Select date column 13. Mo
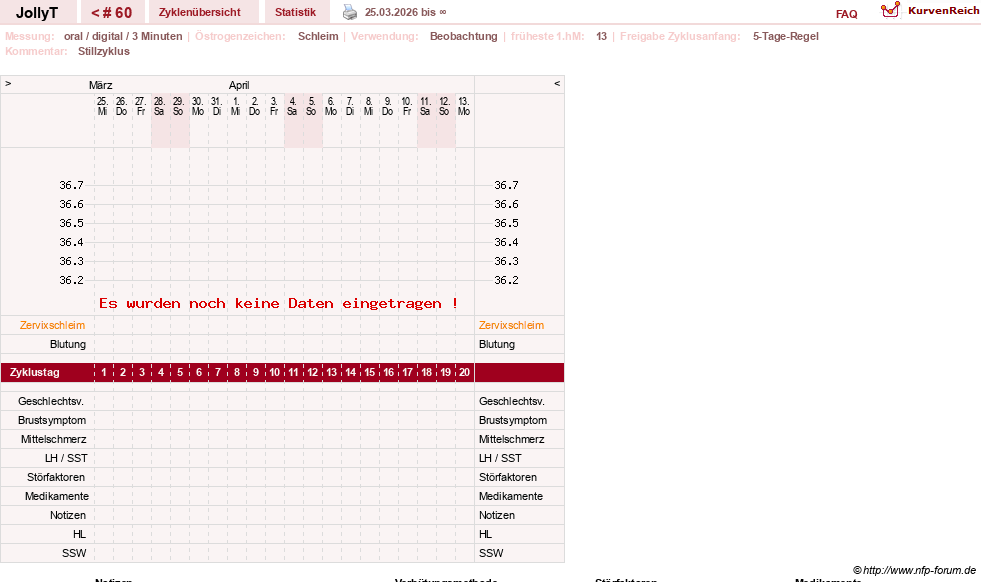The width and height of the screenshot is (981, 582). (464, 106)
